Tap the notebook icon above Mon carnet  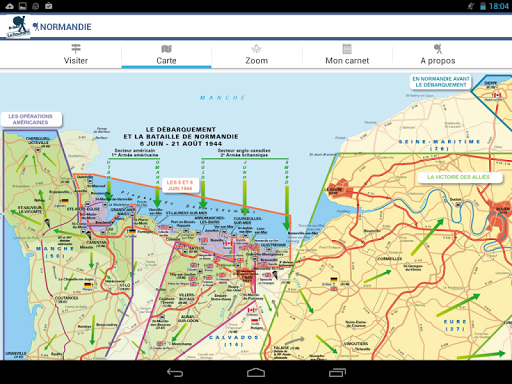pyautogui.click(x=347, y=49)
